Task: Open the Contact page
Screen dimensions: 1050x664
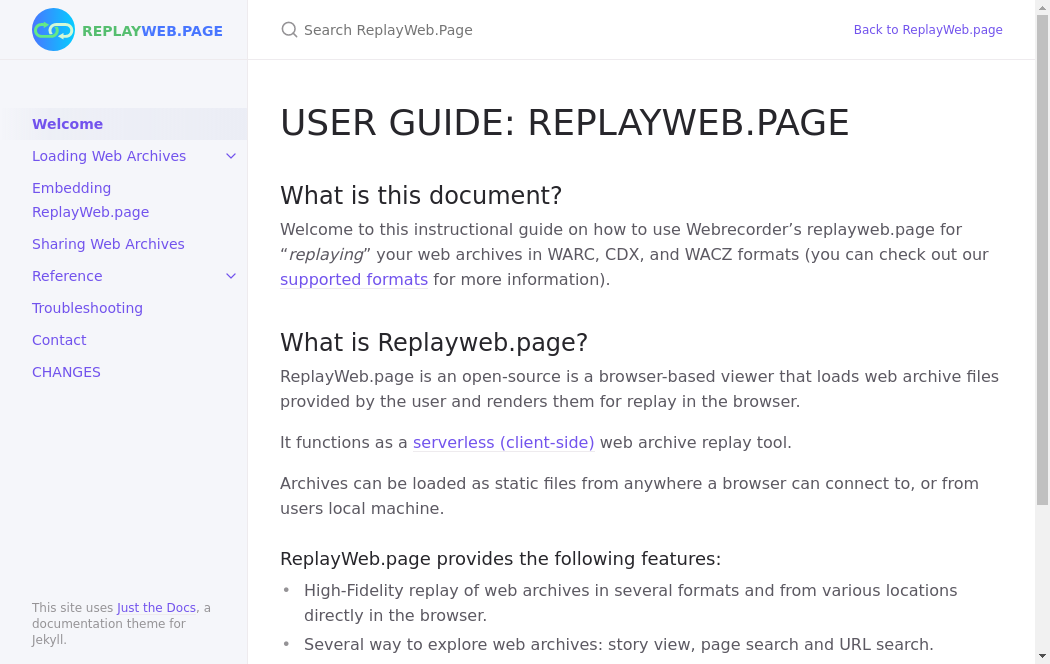Action: click(x=59, y=340)
